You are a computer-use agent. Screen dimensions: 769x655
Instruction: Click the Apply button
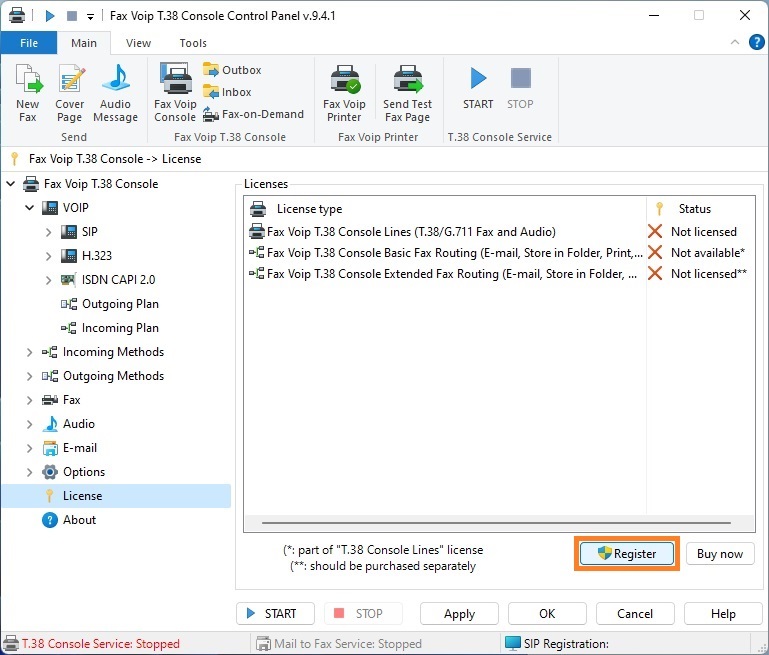[x=459, y=614]
